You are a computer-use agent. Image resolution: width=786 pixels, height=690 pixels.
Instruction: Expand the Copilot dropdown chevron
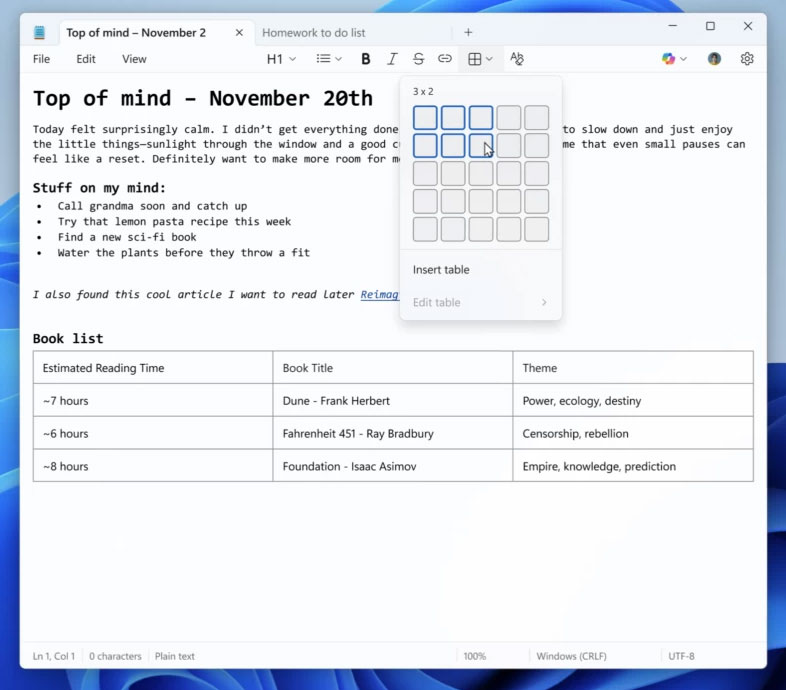[683, 59]
